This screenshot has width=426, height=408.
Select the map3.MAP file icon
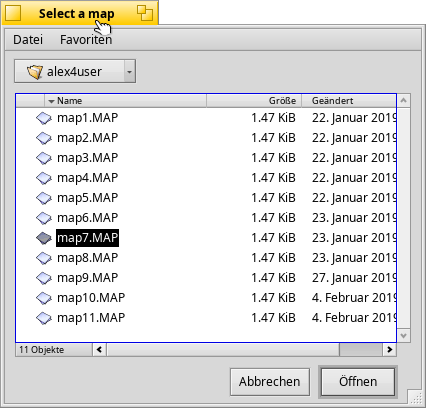[44, 158]
